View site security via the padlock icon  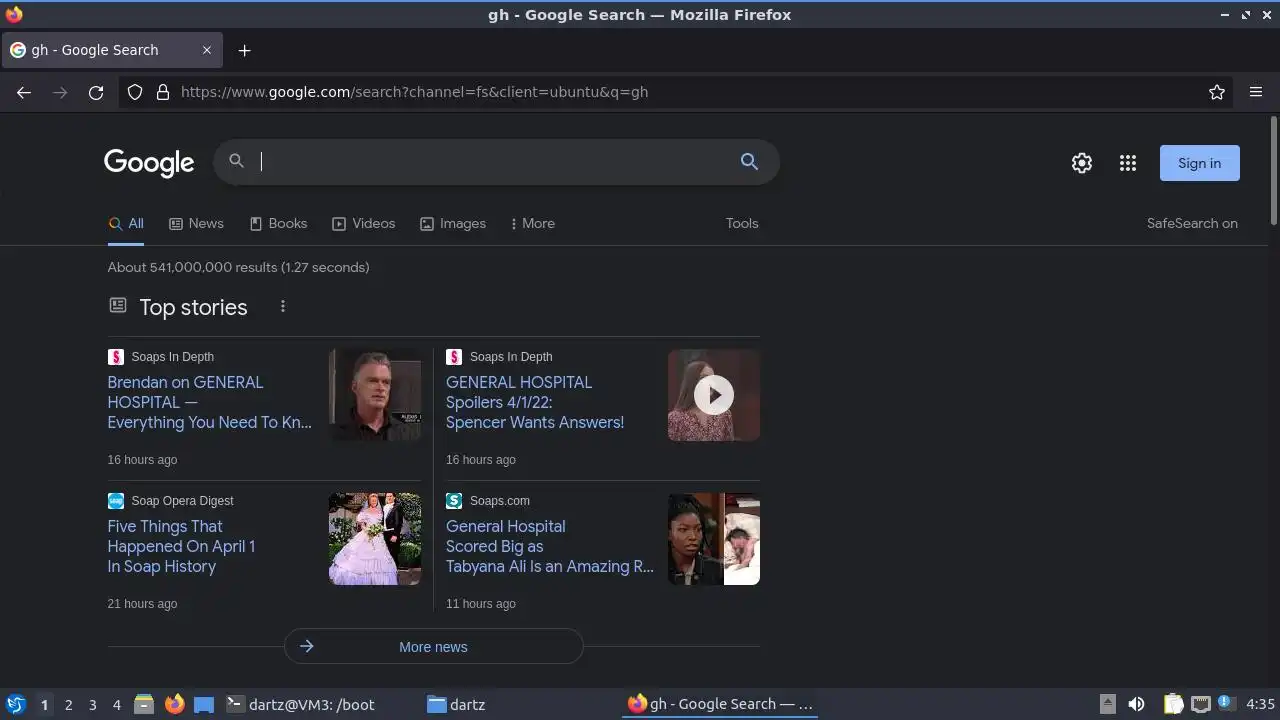(x=163, y=92)
